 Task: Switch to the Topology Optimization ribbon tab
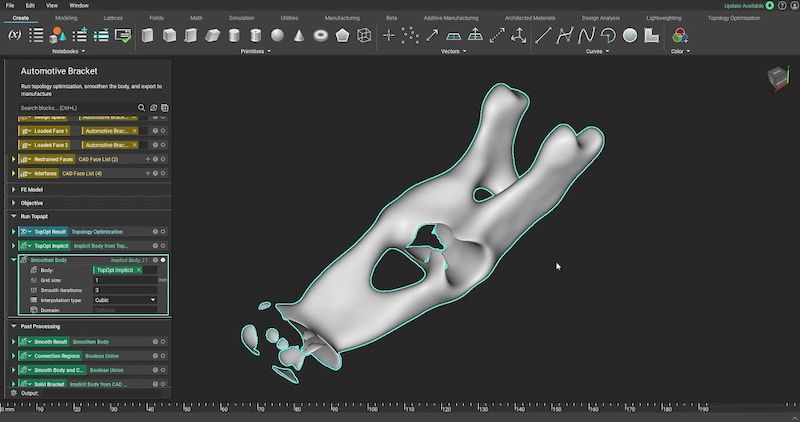(734, 18)
